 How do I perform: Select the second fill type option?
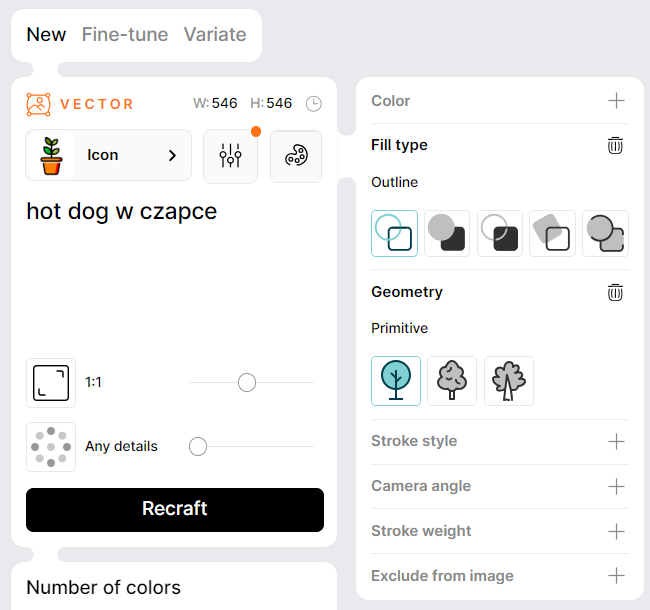coord(447,233)
